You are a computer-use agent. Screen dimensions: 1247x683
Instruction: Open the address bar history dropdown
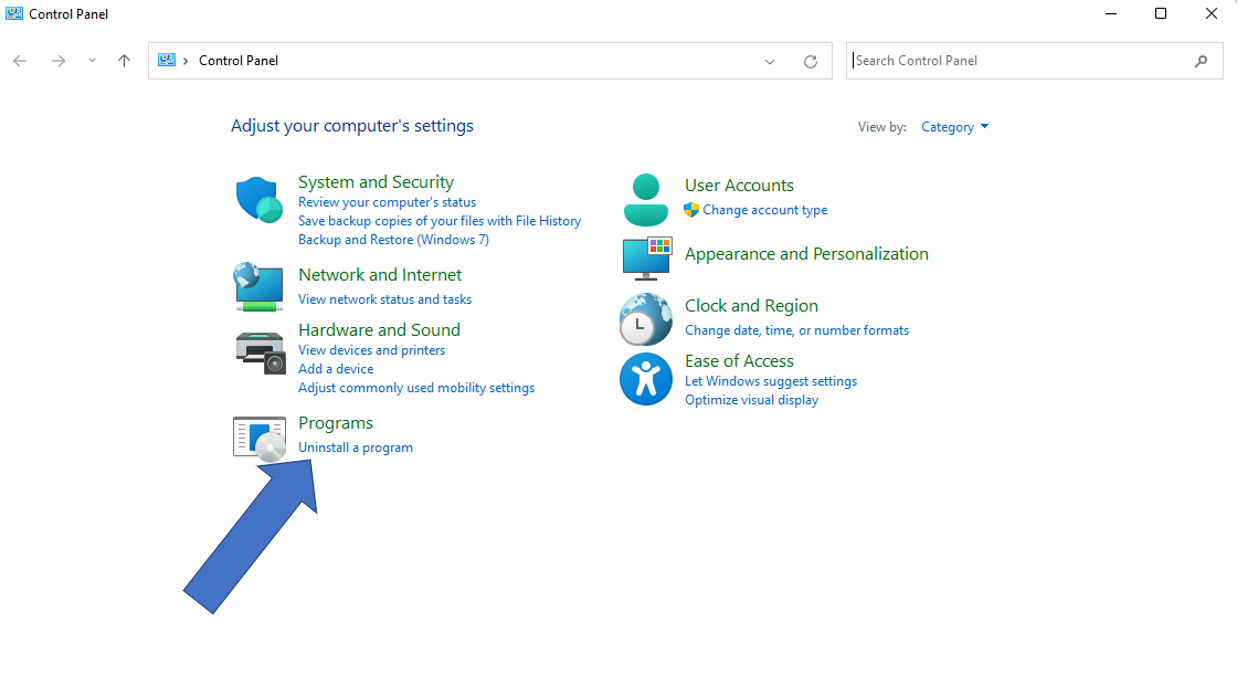point(770,61)
